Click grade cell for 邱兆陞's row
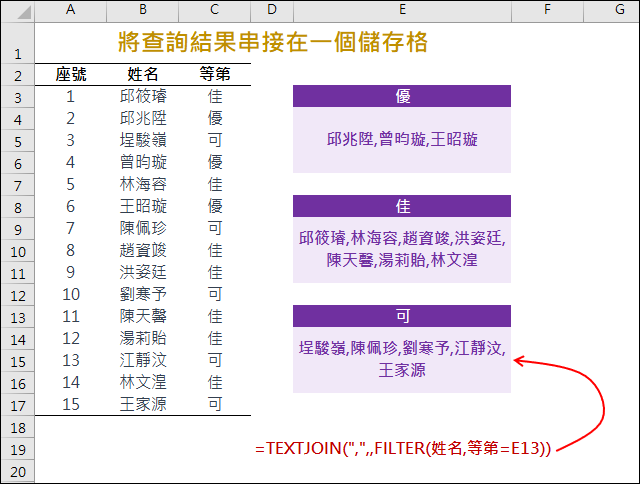 214,118
